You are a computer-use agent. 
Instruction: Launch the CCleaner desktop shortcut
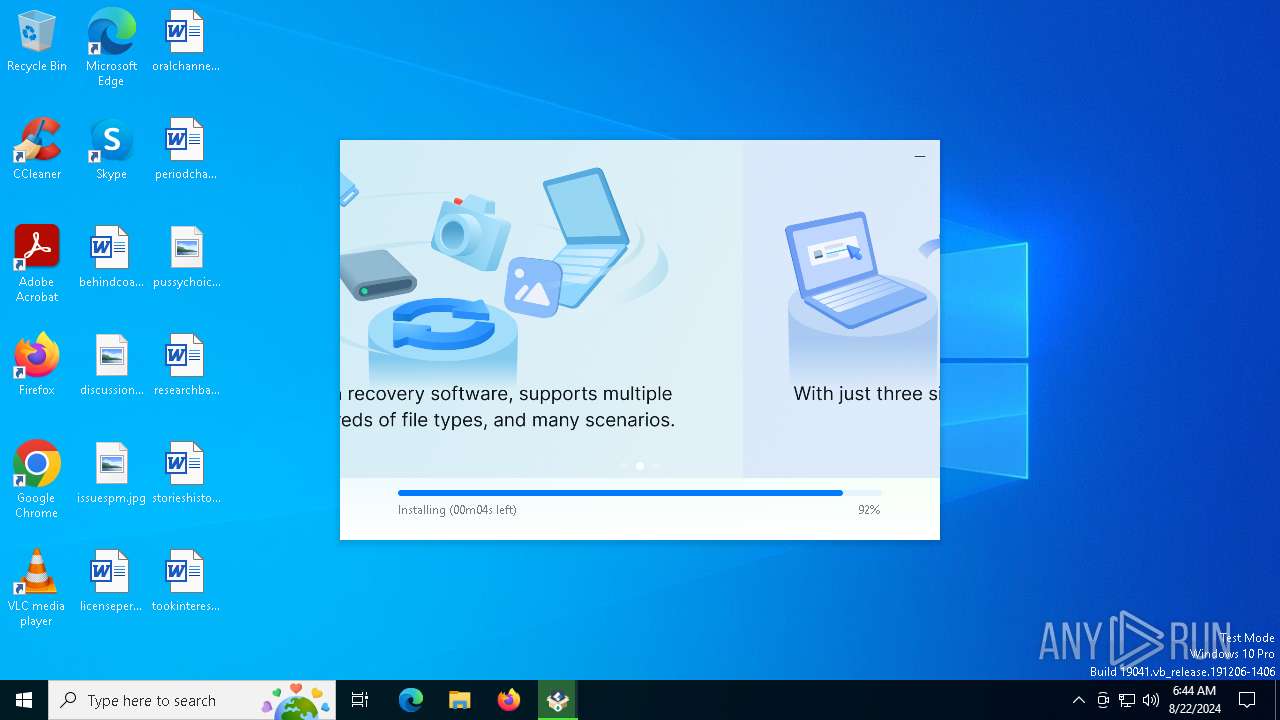[x=37, y=150]
